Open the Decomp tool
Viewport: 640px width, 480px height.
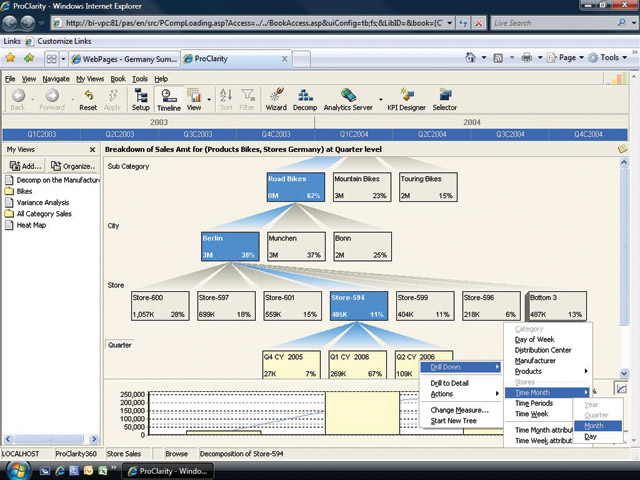[304, 99]
